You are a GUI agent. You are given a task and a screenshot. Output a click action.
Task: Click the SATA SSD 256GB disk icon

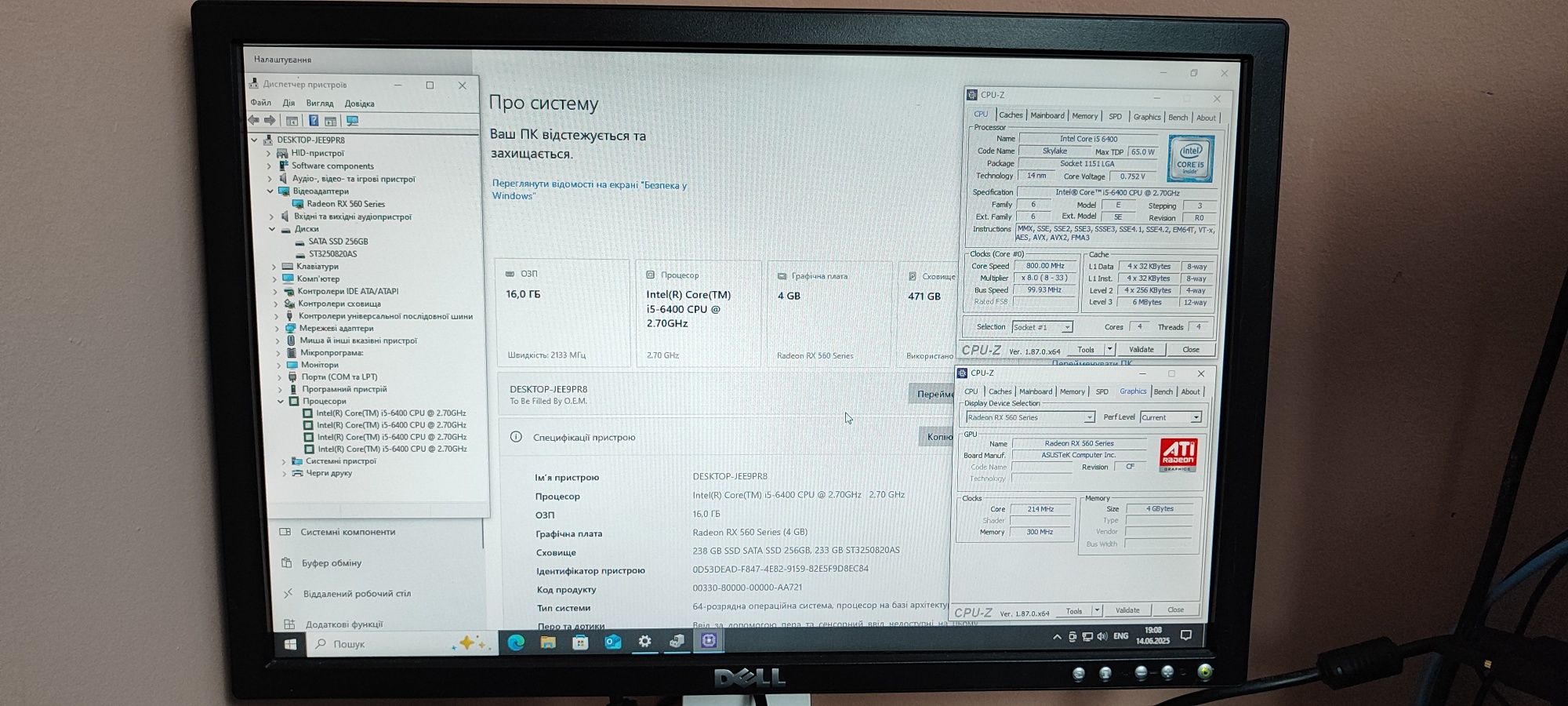coord(299,242)
